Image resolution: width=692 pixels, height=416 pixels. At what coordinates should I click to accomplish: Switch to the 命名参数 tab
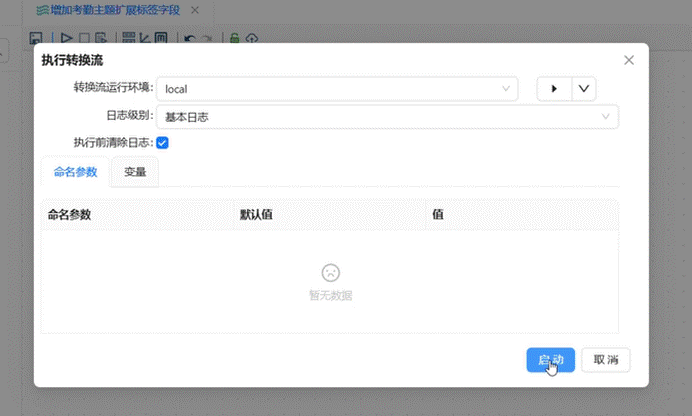[75, 172]
